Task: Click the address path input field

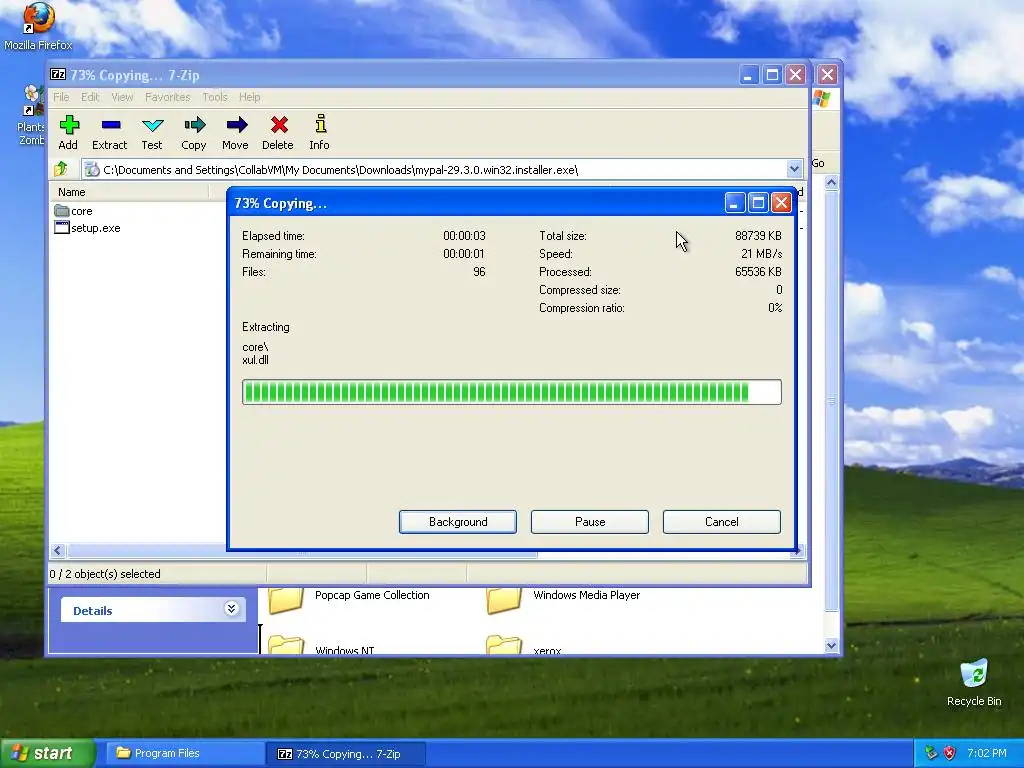Action: 434,170
